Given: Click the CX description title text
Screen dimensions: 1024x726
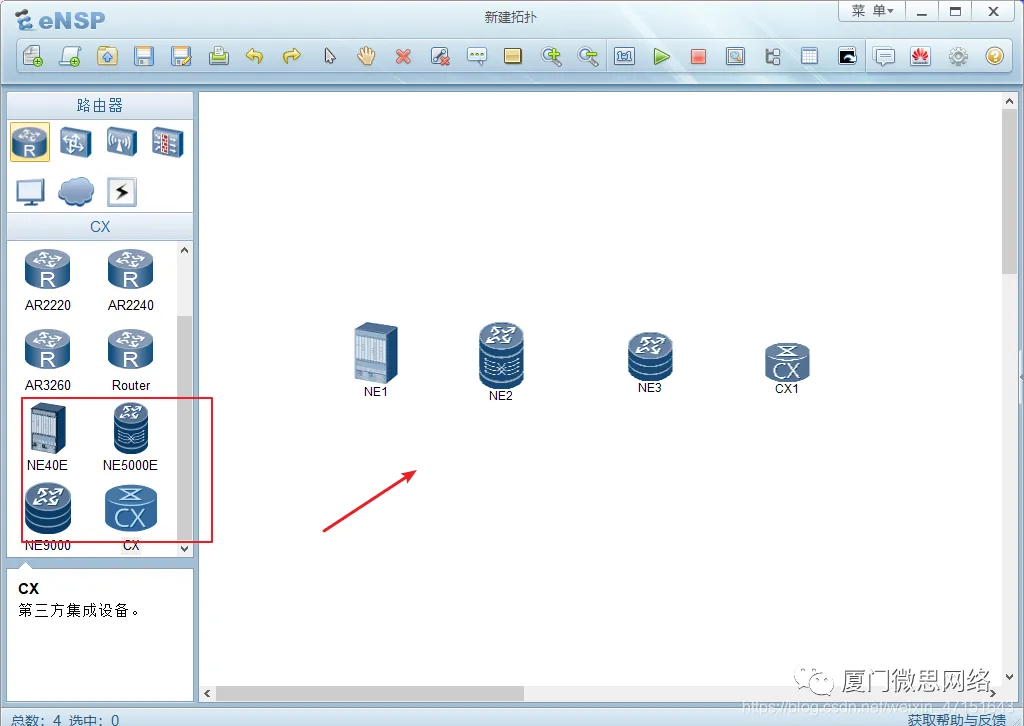Looking at the screenshot, I should pos(29,588).
